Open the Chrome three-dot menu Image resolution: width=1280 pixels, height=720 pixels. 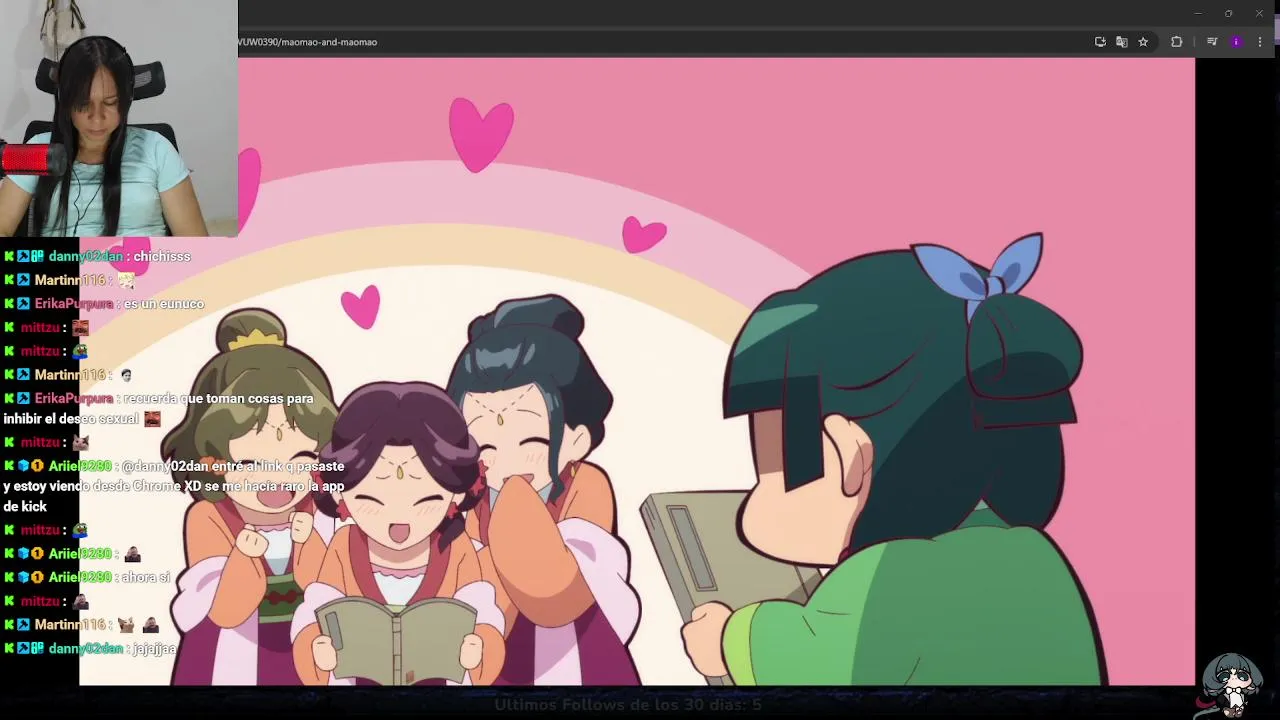pyautogui.click(x=1260, y=42)
